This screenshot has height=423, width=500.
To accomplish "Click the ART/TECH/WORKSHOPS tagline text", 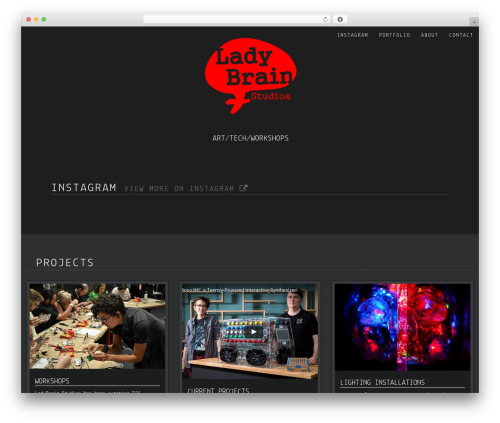I will [250, 138].
